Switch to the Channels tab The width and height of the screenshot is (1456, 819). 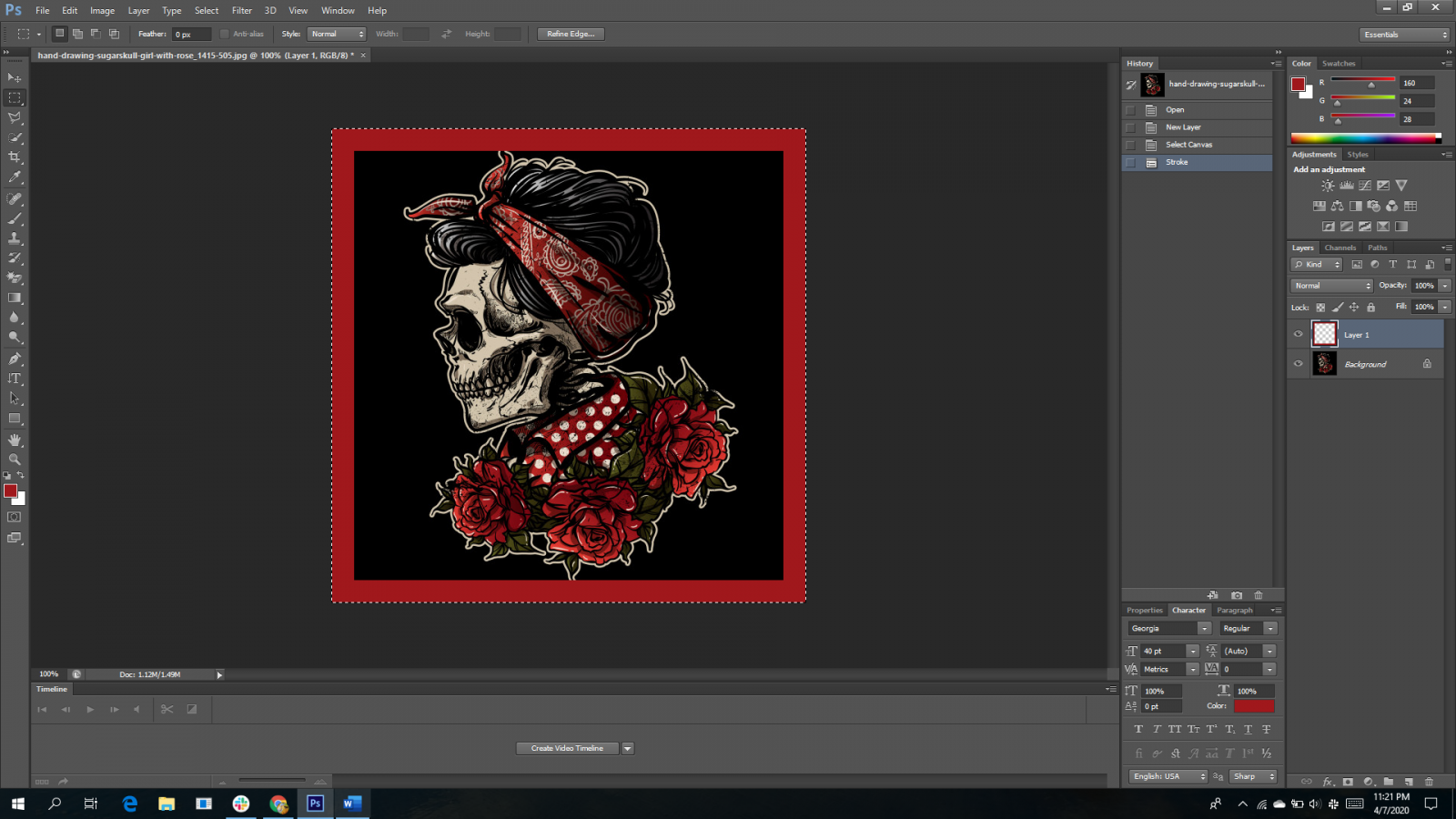pos(1340,248)
